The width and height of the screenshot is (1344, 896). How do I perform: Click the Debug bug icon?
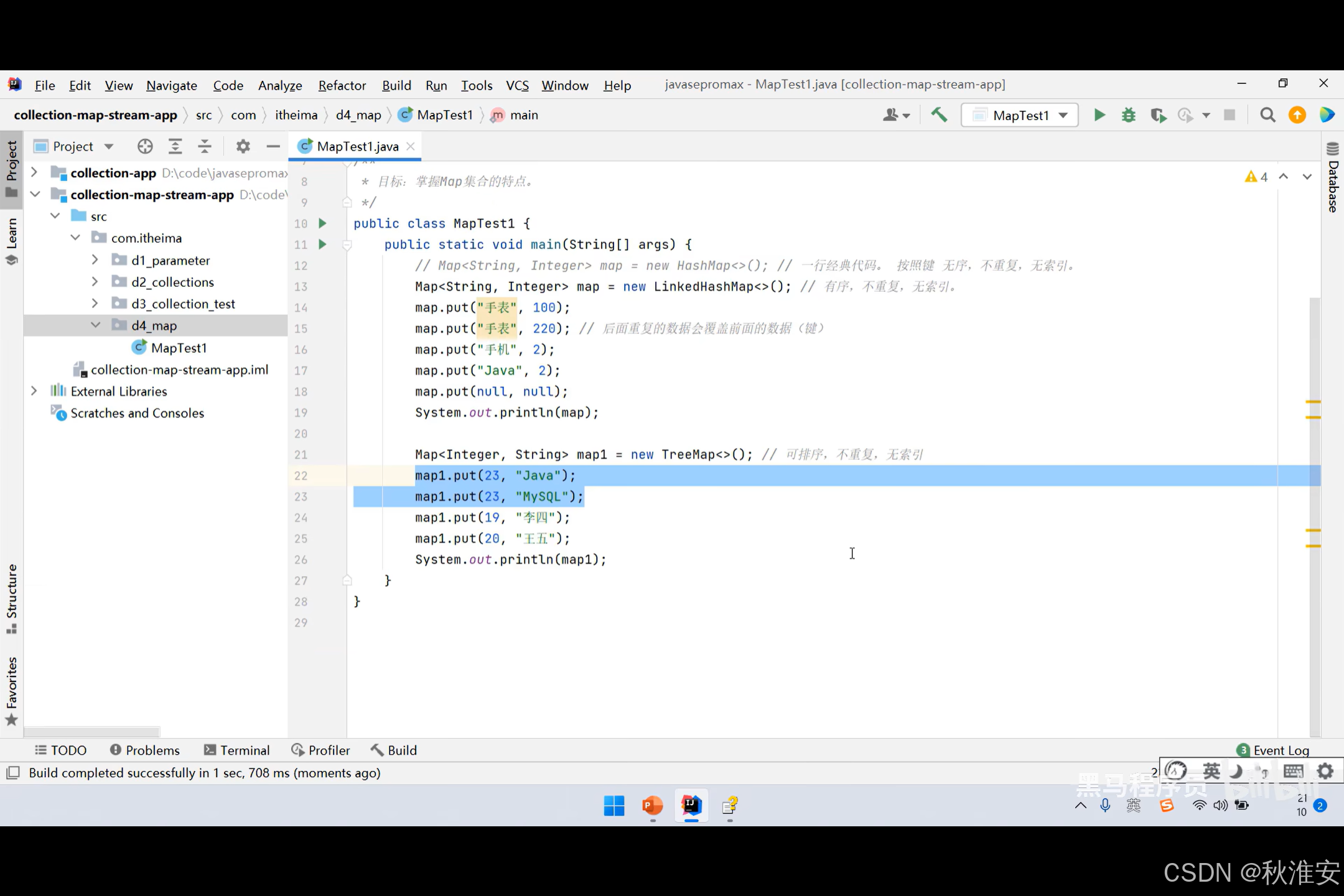[1128, 115]
